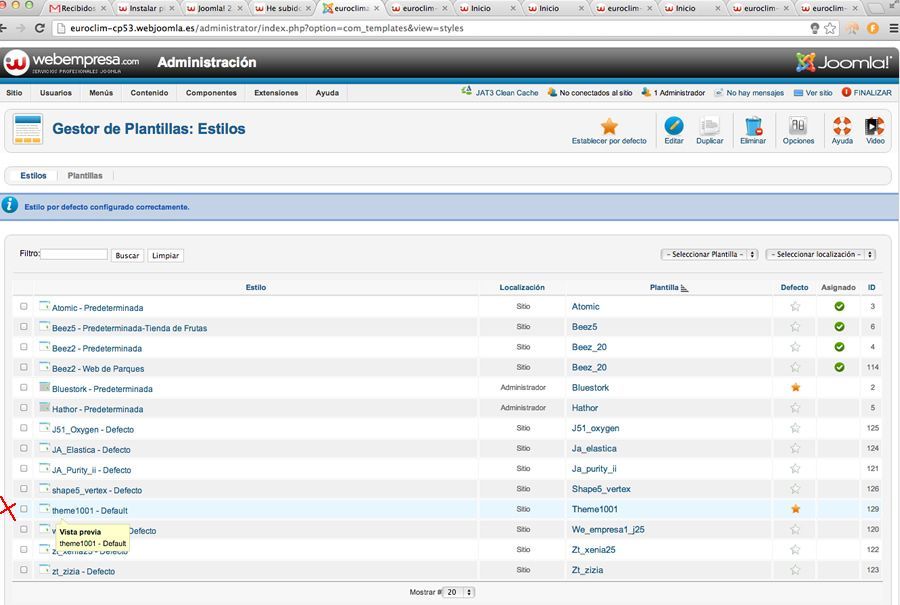The height and width of the screenshot is (605, 900).
Task: Click the webempresa logo
Action: 71,62
